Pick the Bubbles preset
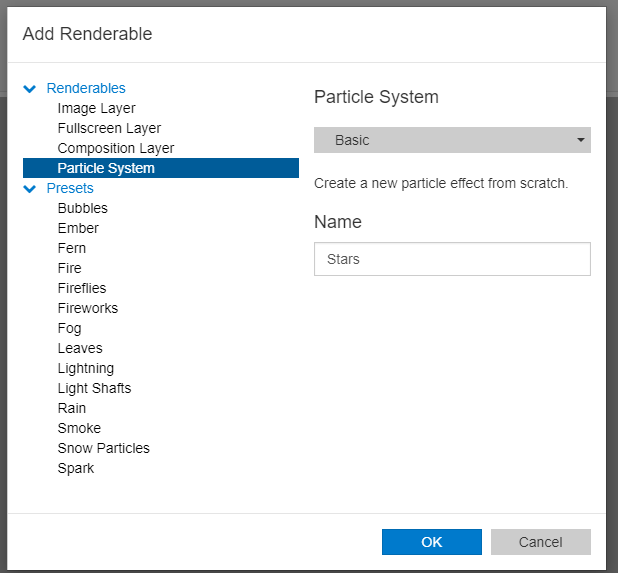Image resolution: width=618 pixels, height=573 pixels. [82, 208]
